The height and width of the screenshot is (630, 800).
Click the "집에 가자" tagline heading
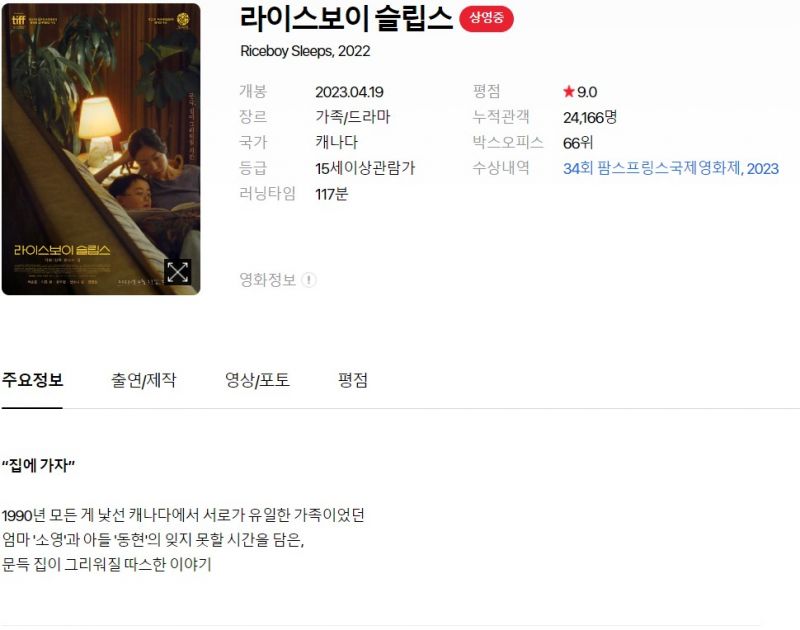(x=38, y=465)
